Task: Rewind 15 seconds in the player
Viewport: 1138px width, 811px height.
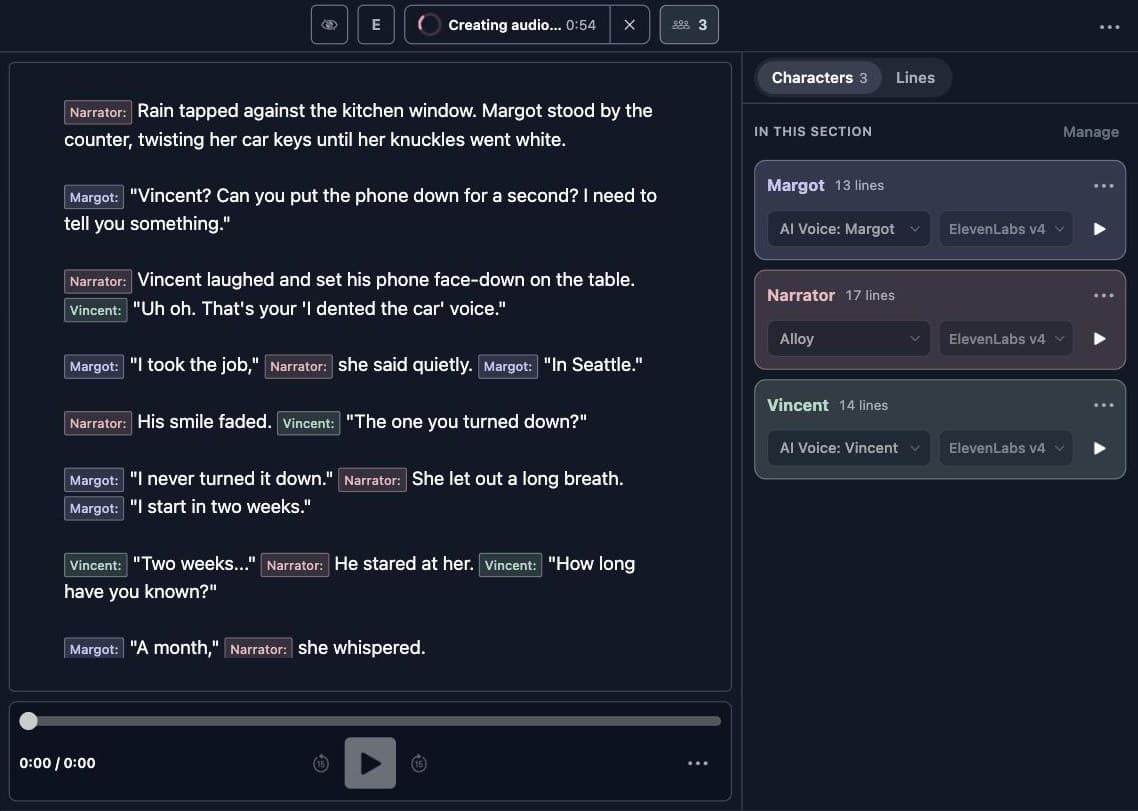Action: (321, 764)
